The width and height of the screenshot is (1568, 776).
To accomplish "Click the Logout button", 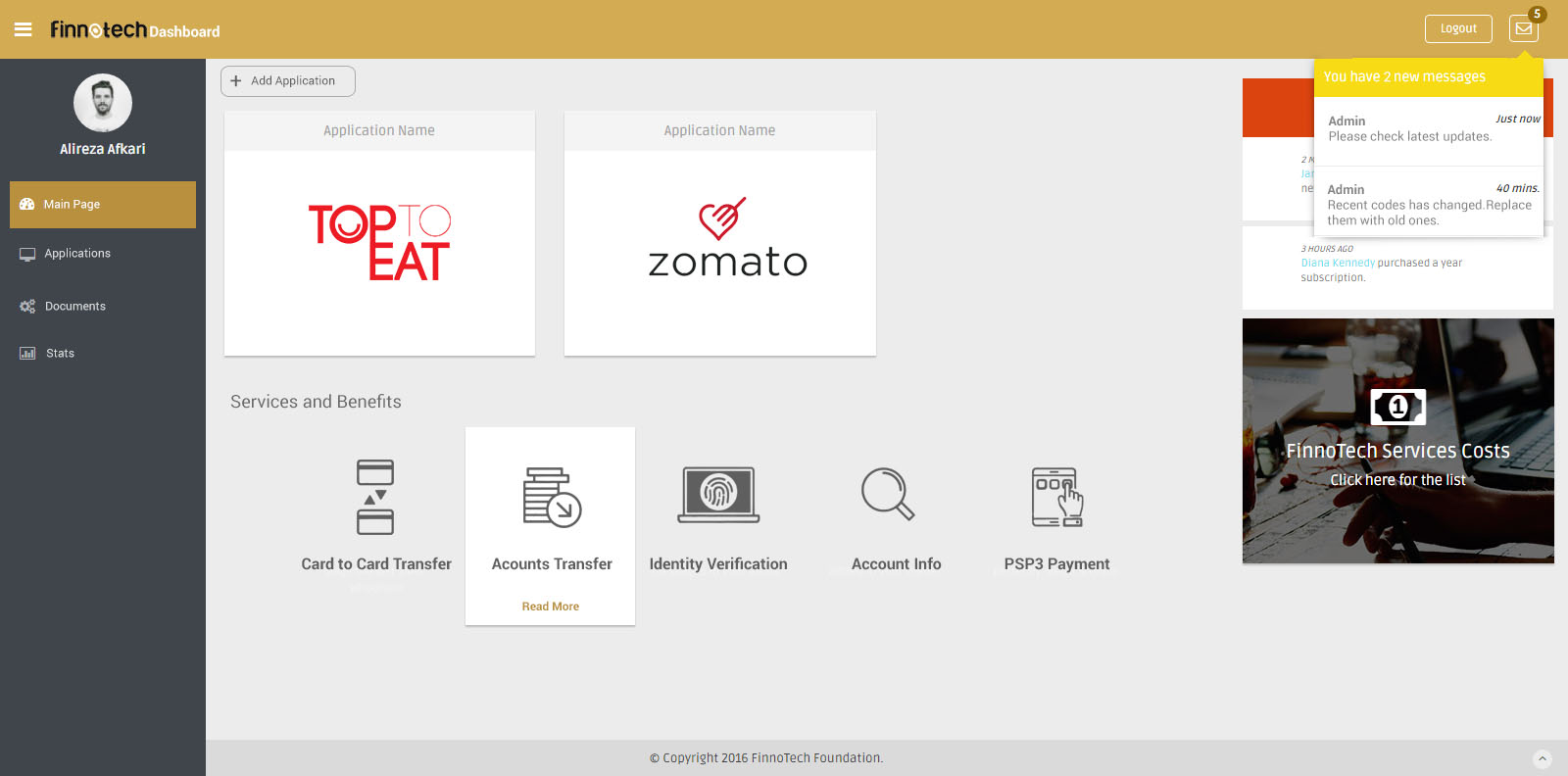I will (x=1458, y=28).
